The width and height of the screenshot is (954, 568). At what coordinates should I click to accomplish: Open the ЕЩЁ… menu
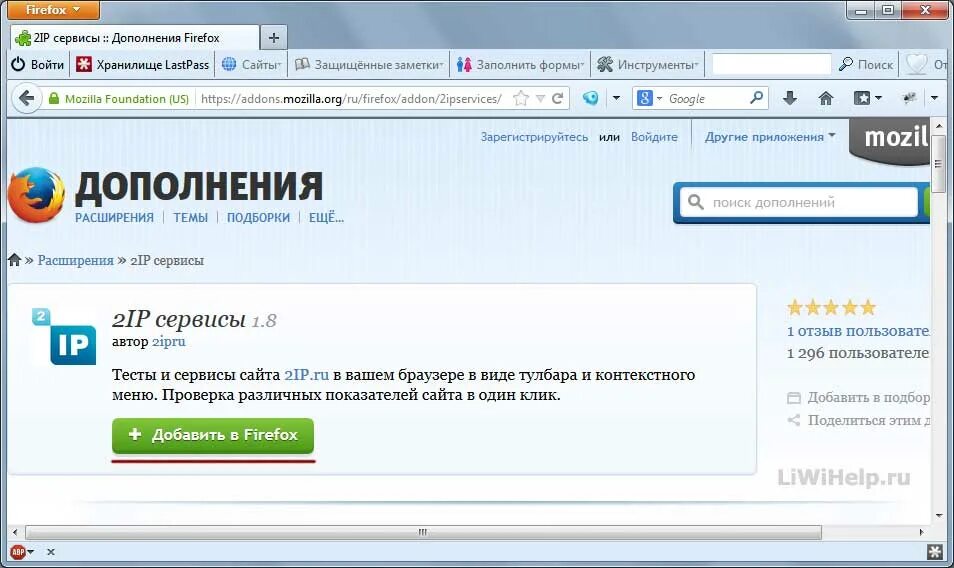point(326,218)
